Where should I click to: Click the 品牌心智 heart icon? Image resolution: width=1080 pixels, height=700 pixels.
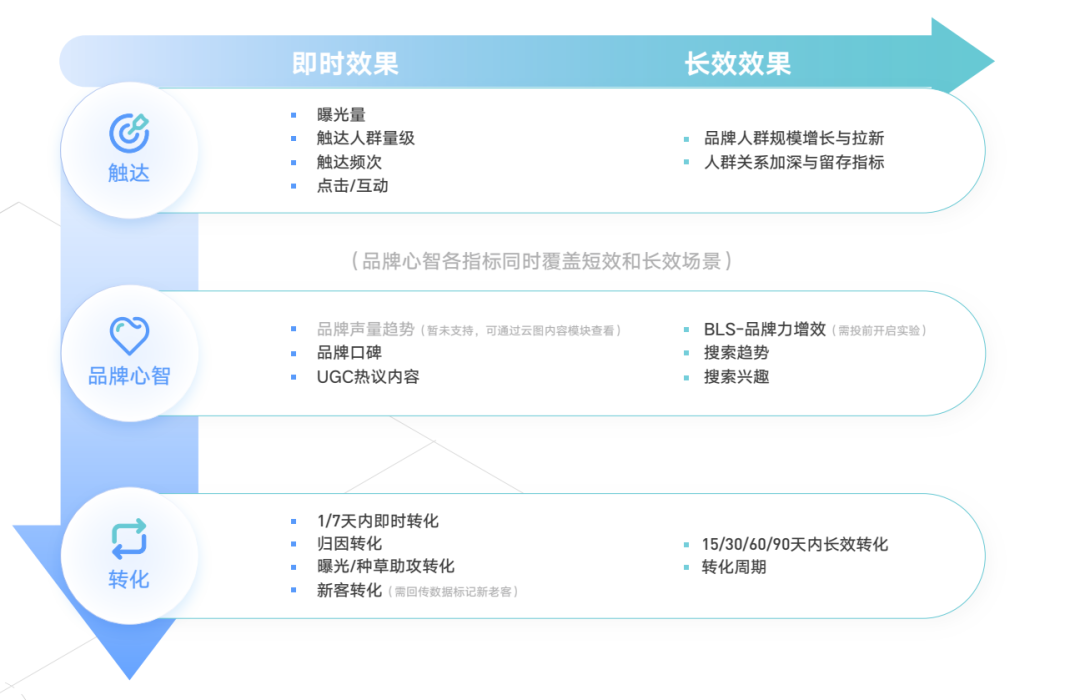pyautogui.click(x=129, y=335)
